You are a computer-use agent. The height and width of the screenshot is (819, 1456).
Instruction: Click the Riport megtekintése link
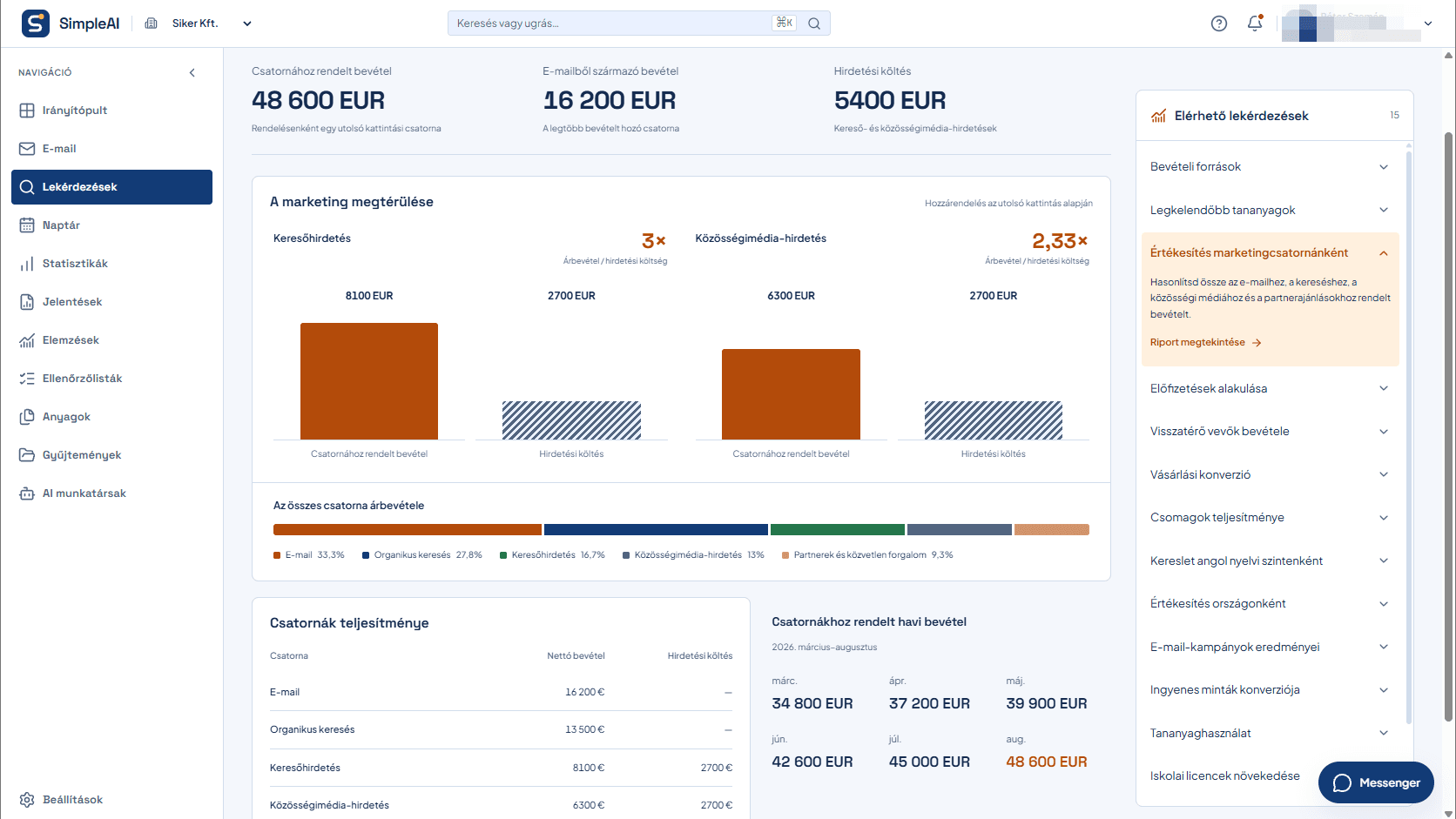[x=1205, y=342]
